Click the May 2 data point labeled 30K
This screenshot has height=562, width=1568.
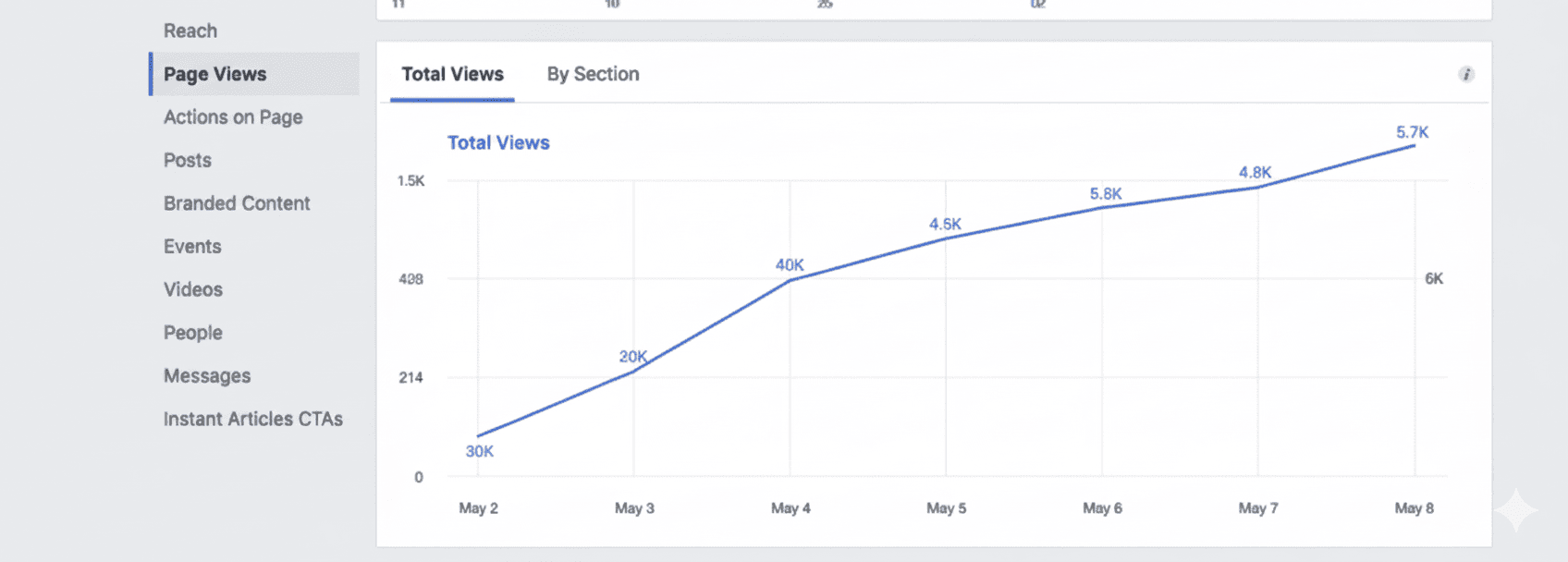coord(478,435)
